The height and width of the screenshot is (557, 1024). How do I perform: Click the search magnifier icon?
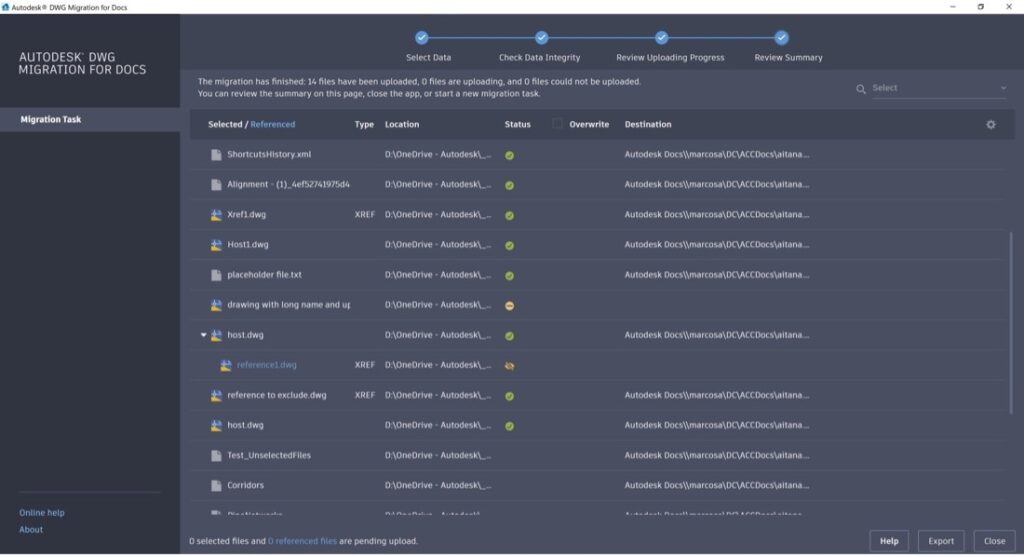(x=860, y=89)
